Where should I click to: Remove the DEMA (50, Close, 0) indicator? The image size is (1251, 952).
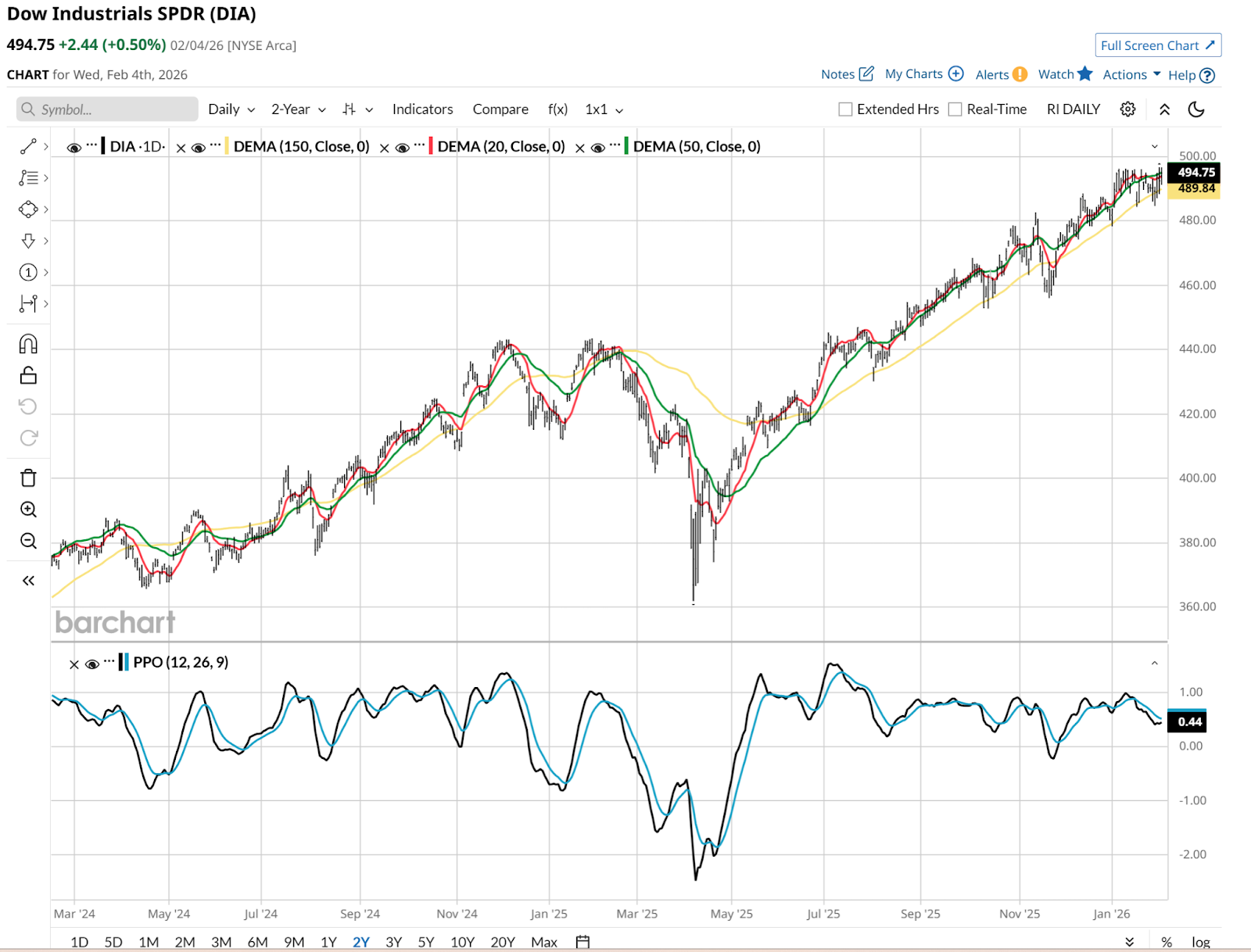(x=579, y=148)
